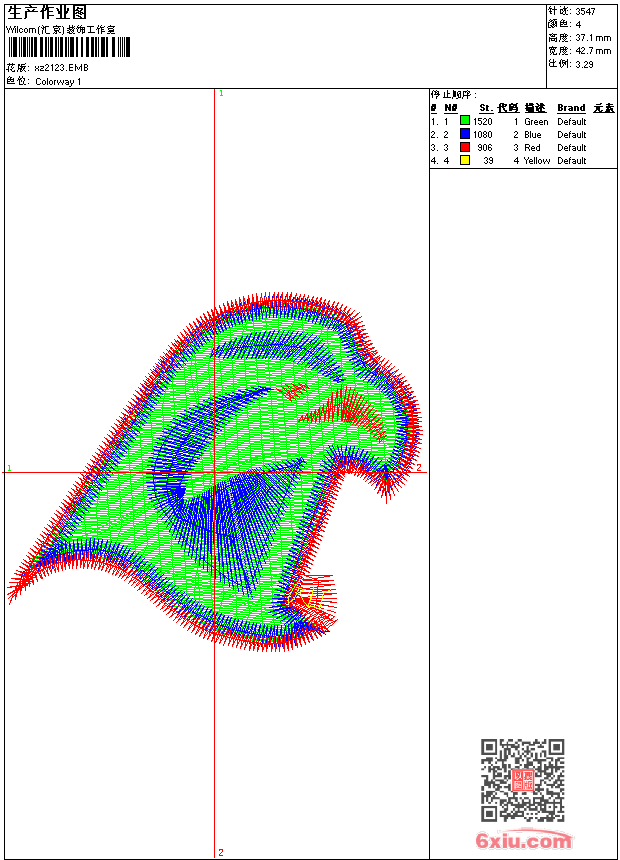Click the Brand column header

pyautogui.click(x=571, y=108)
